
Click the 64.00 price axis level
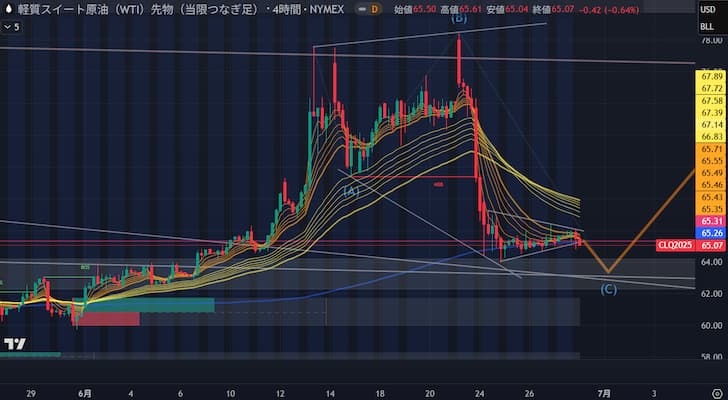click(x=711, y=262)
